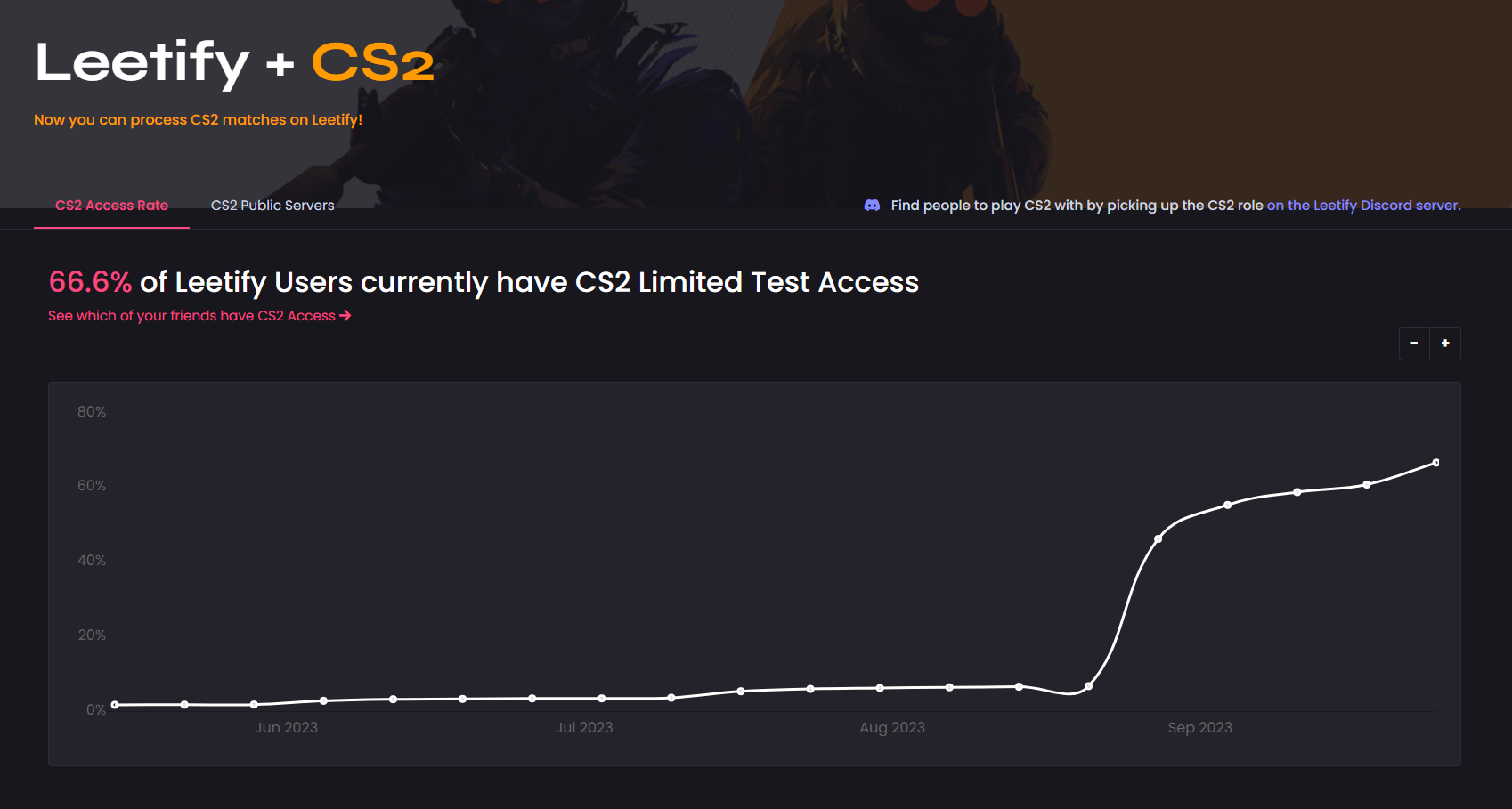This screenshot has width=1512, height=809.
Task: Click the zoom out minus button above the chart
Action: [1414, 344]
